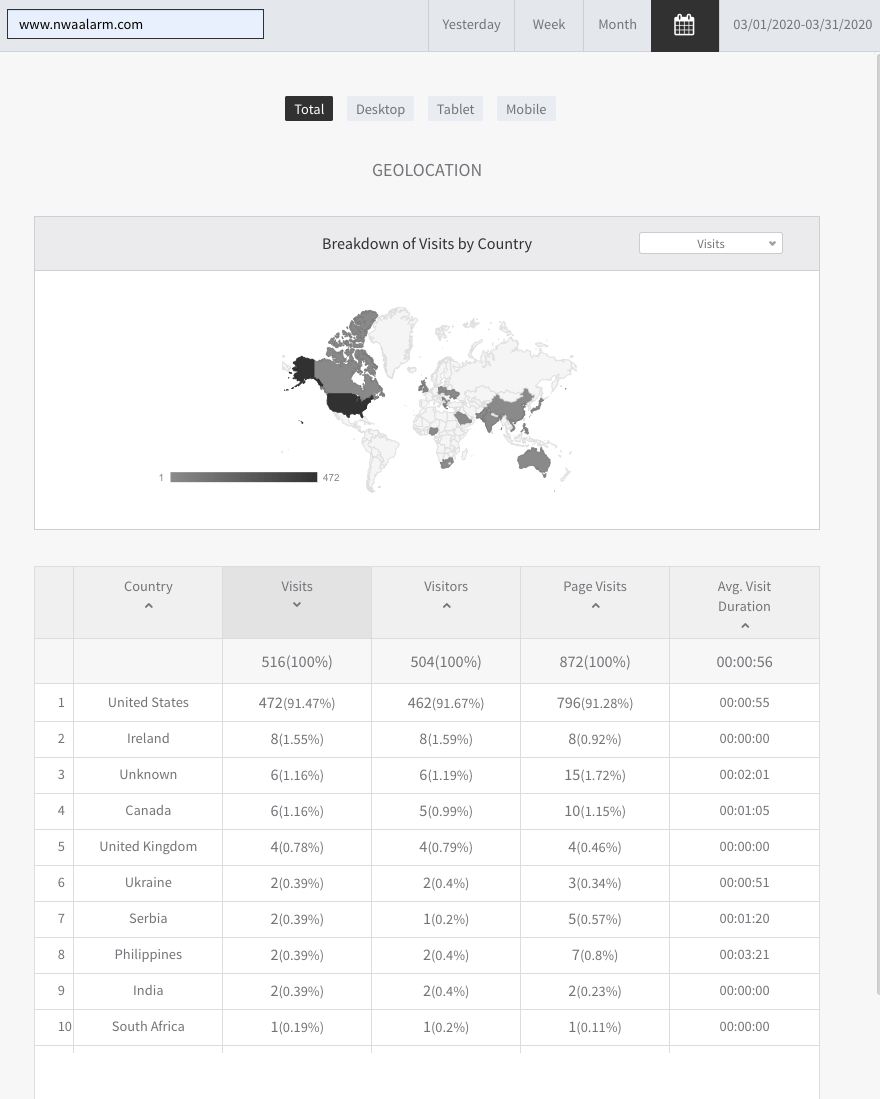Viewport: 880px width, 1099px height.
Task: Select the Month time range tab
Action: tap(617, 25)
